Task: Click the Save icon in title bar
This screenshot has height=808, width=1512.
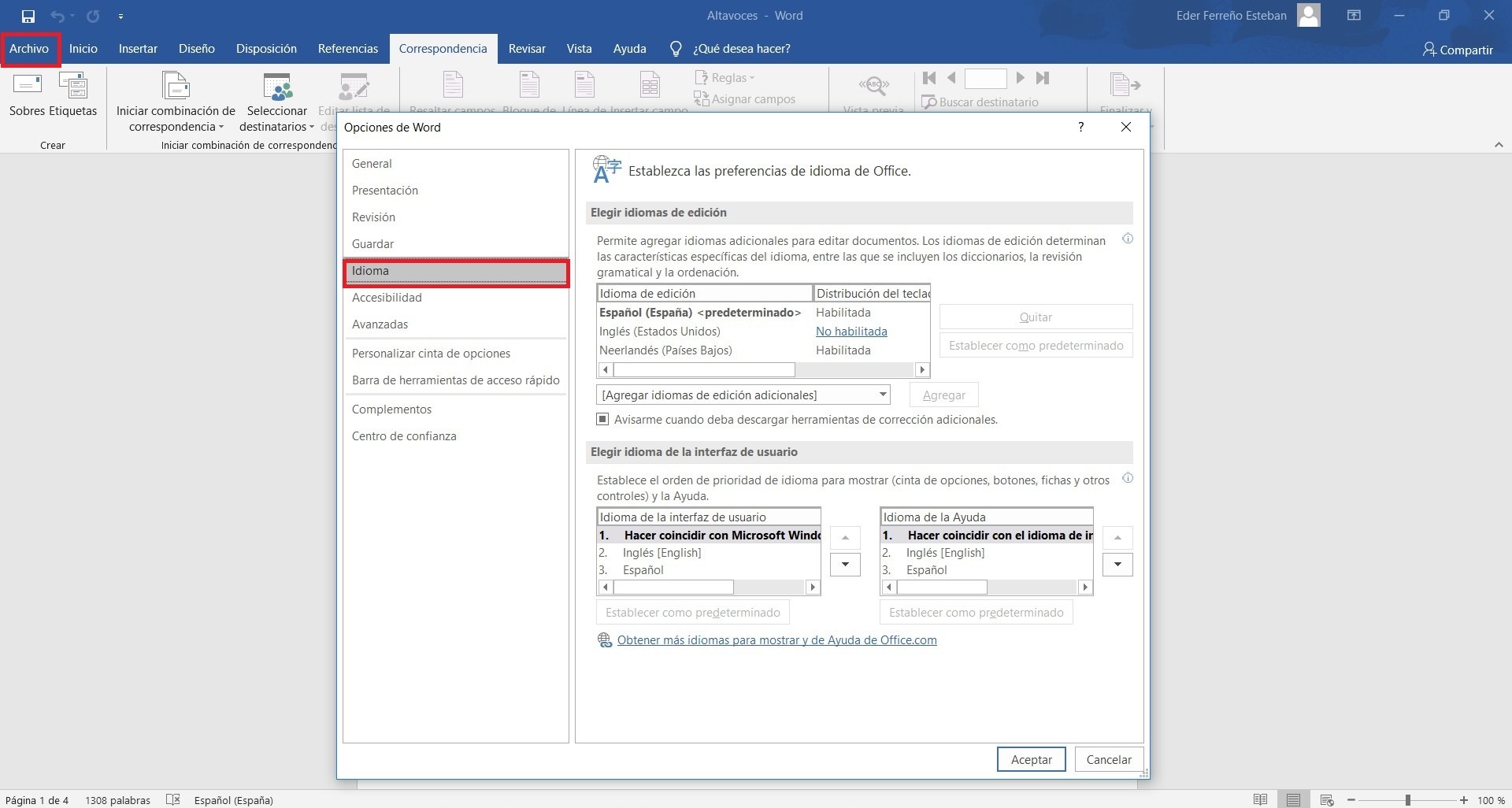Action: pos(28,16)
